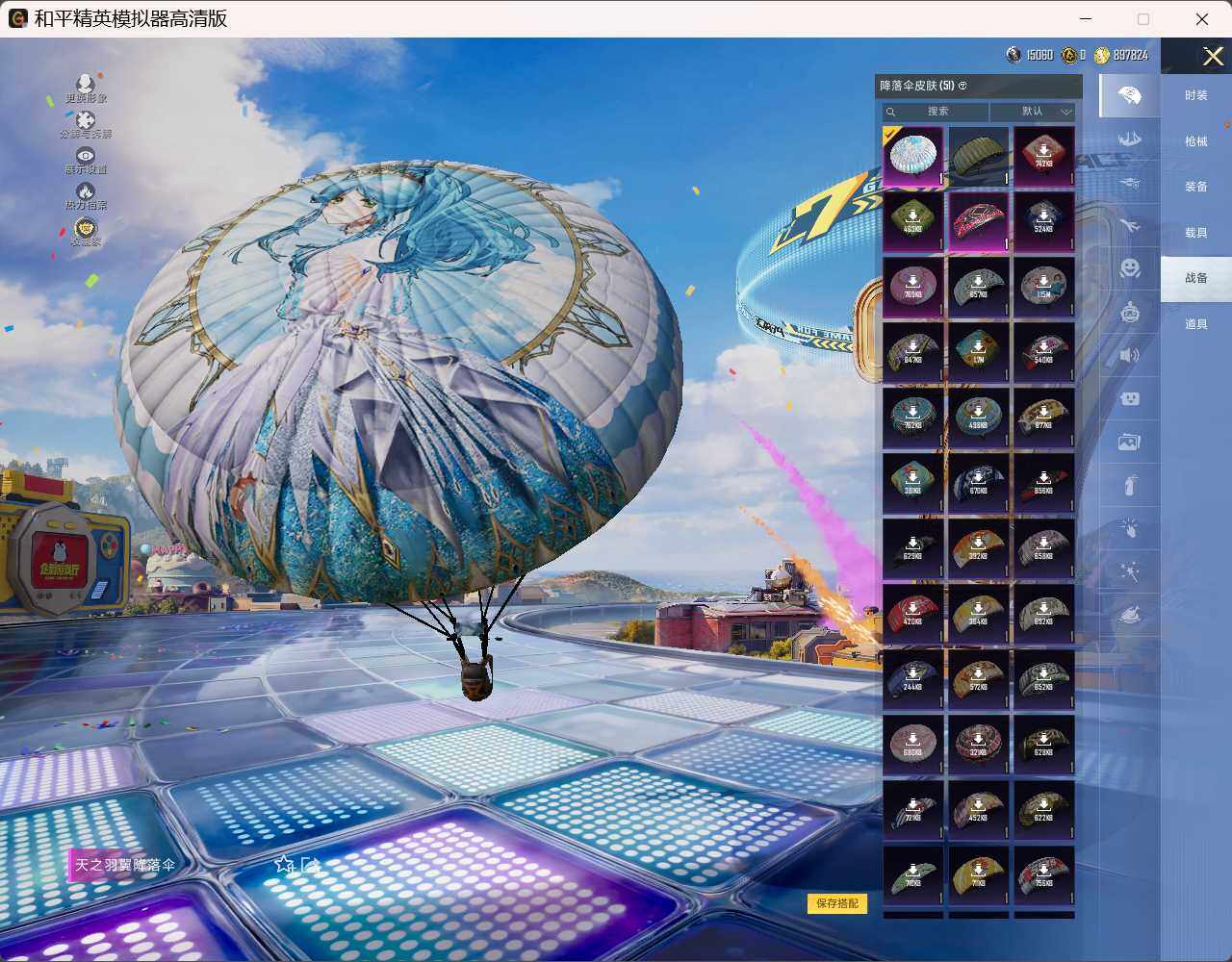
Task: Download the 628KB parachute skin
Action: (x=1044, y=745)
